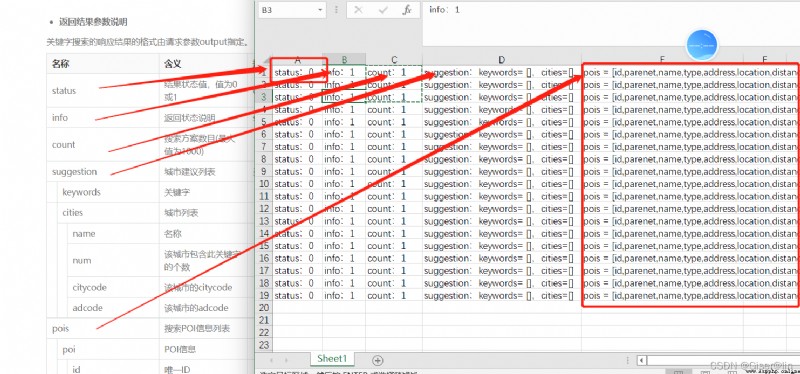Open the Name Box dropdown arrow
Image resolution: width=800 pixels, height=374 pixels.
(x=320, y=10)
